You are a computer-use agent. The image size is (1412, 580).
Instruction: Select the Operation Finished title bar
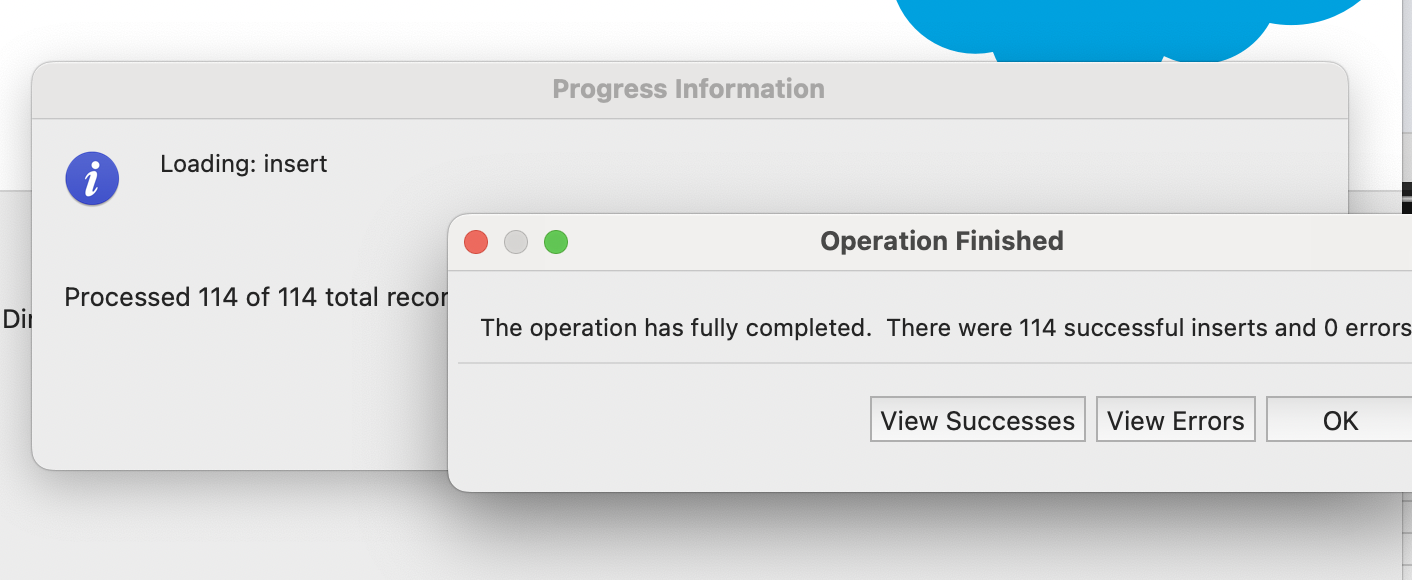coord(940,241)
